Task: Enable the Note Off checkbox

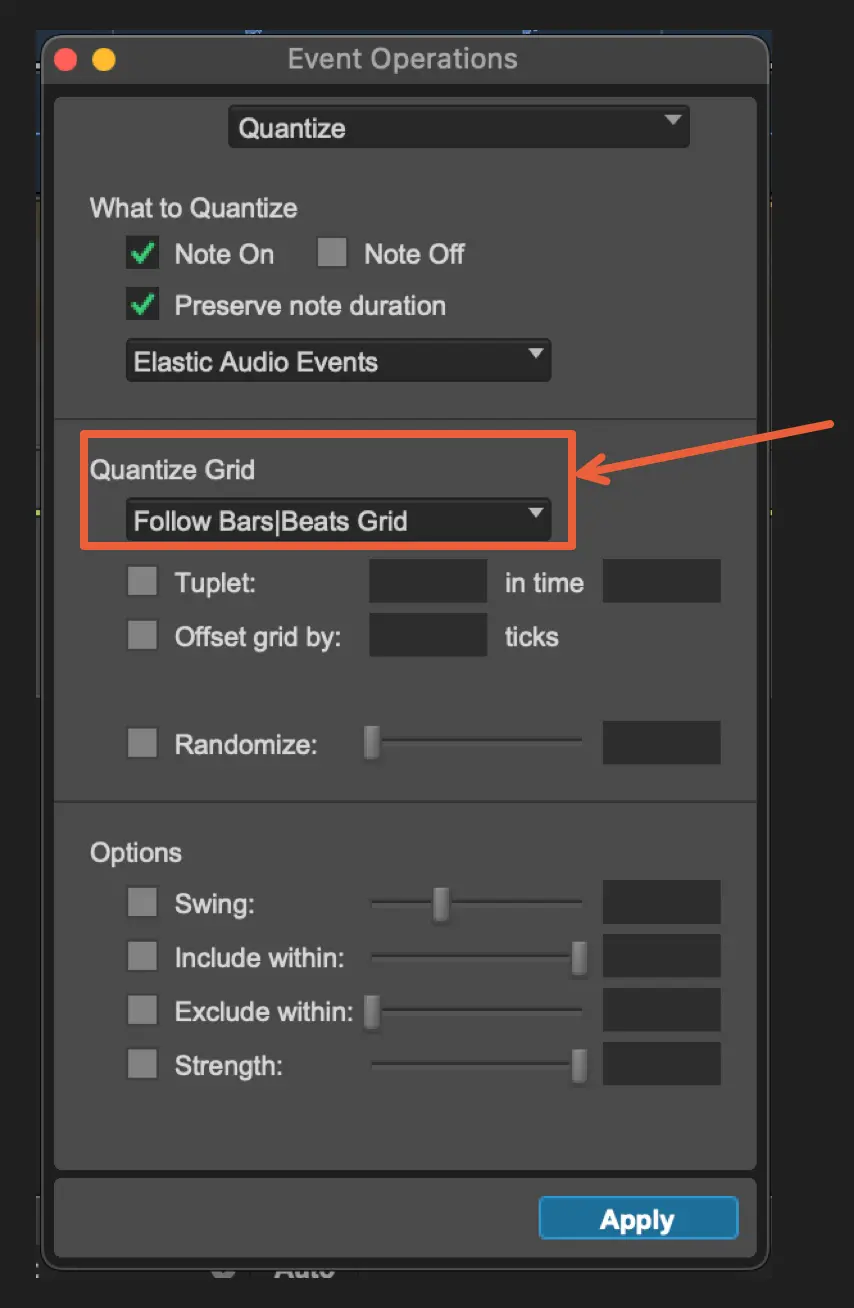Action: pos(332,254)
